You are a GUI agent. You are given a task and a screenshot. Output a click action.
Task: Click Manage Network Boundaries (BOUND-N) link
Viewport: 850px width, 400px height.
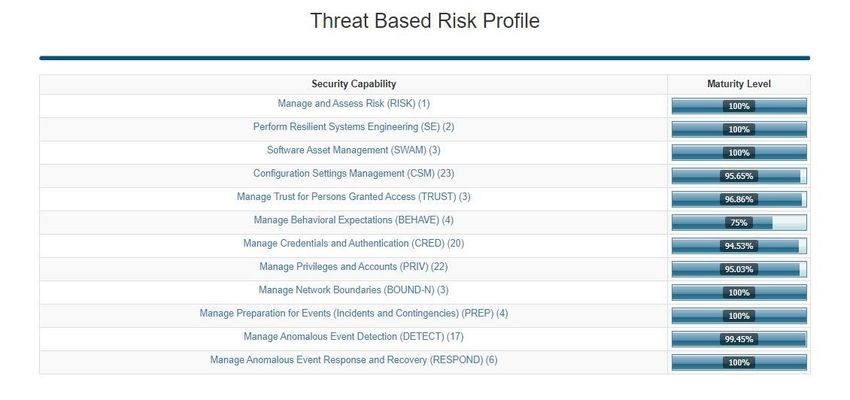tap(353, 290)
